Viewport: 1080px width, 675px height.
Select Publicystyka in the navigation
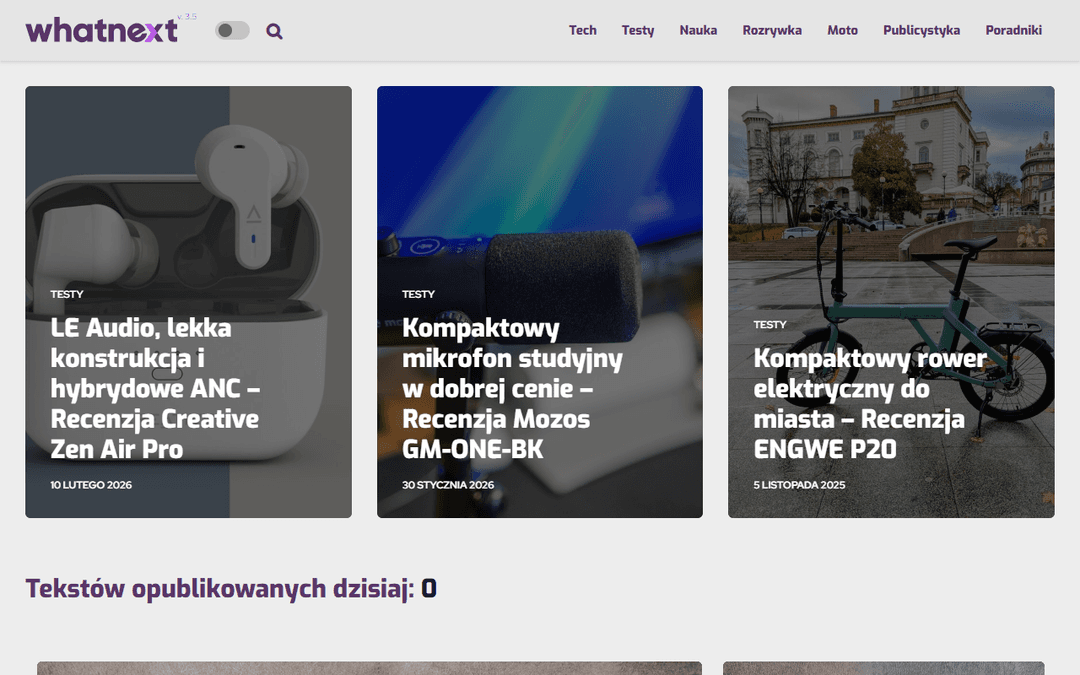click(922, 30)
